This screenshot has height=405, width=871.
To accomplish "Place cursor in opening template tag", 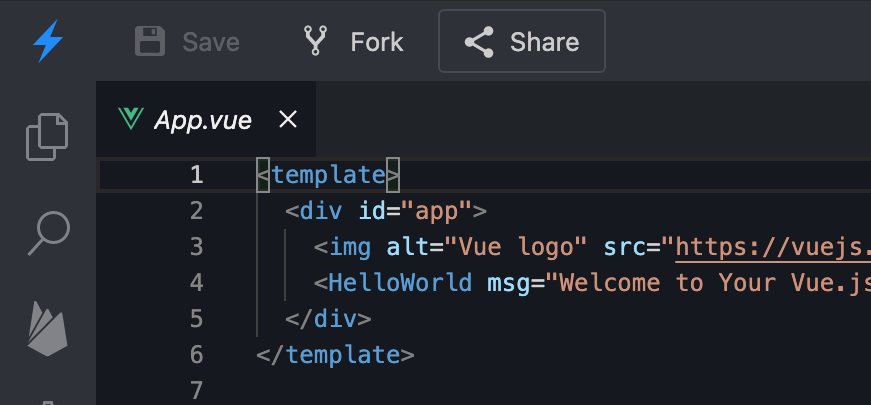I will point(328,175).
